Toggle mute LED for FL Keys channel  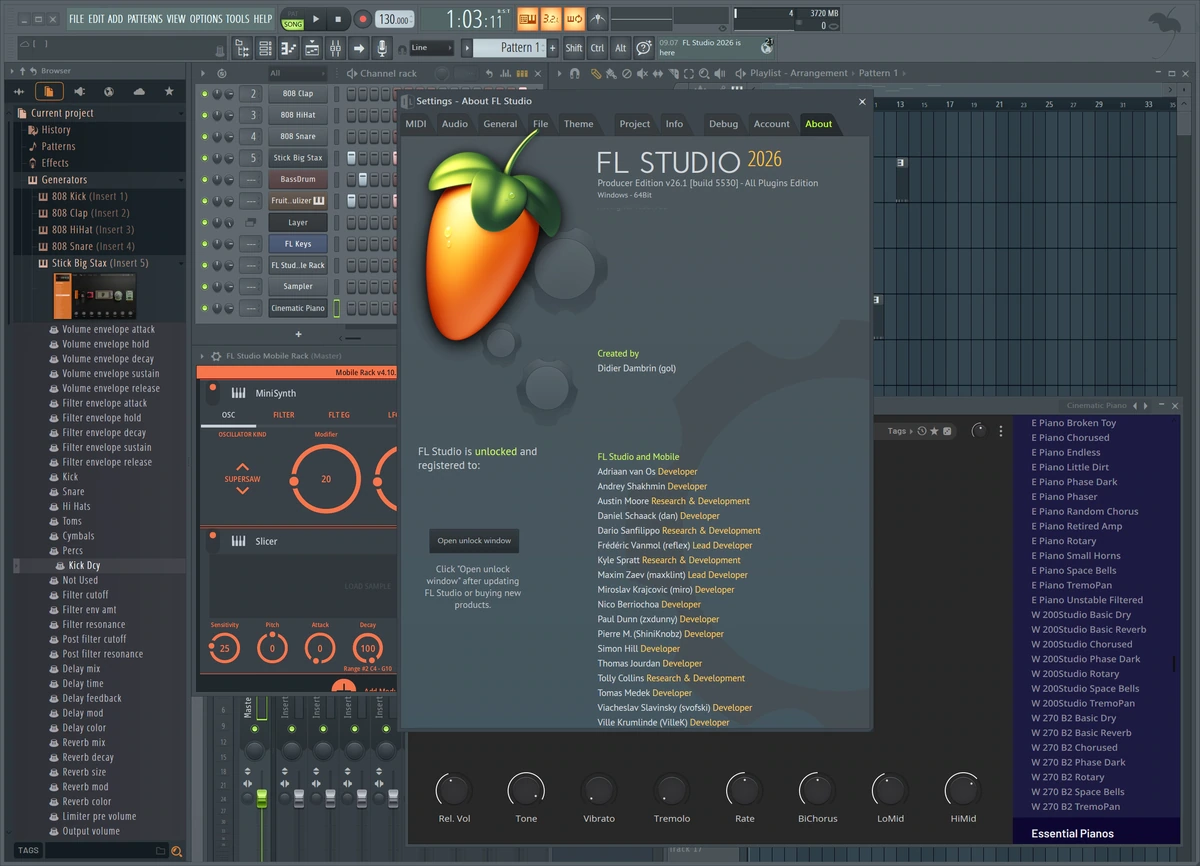pos(205,244)
